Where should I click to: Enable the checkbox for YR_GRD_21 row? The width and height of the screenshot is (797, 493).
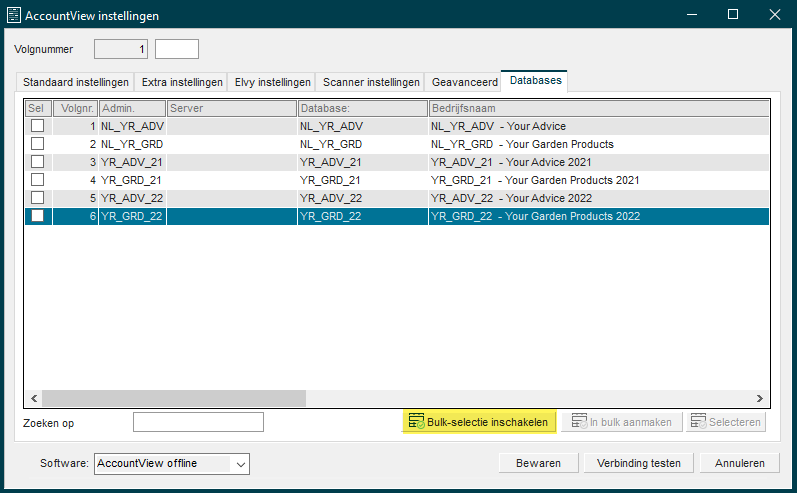point(38,179)
